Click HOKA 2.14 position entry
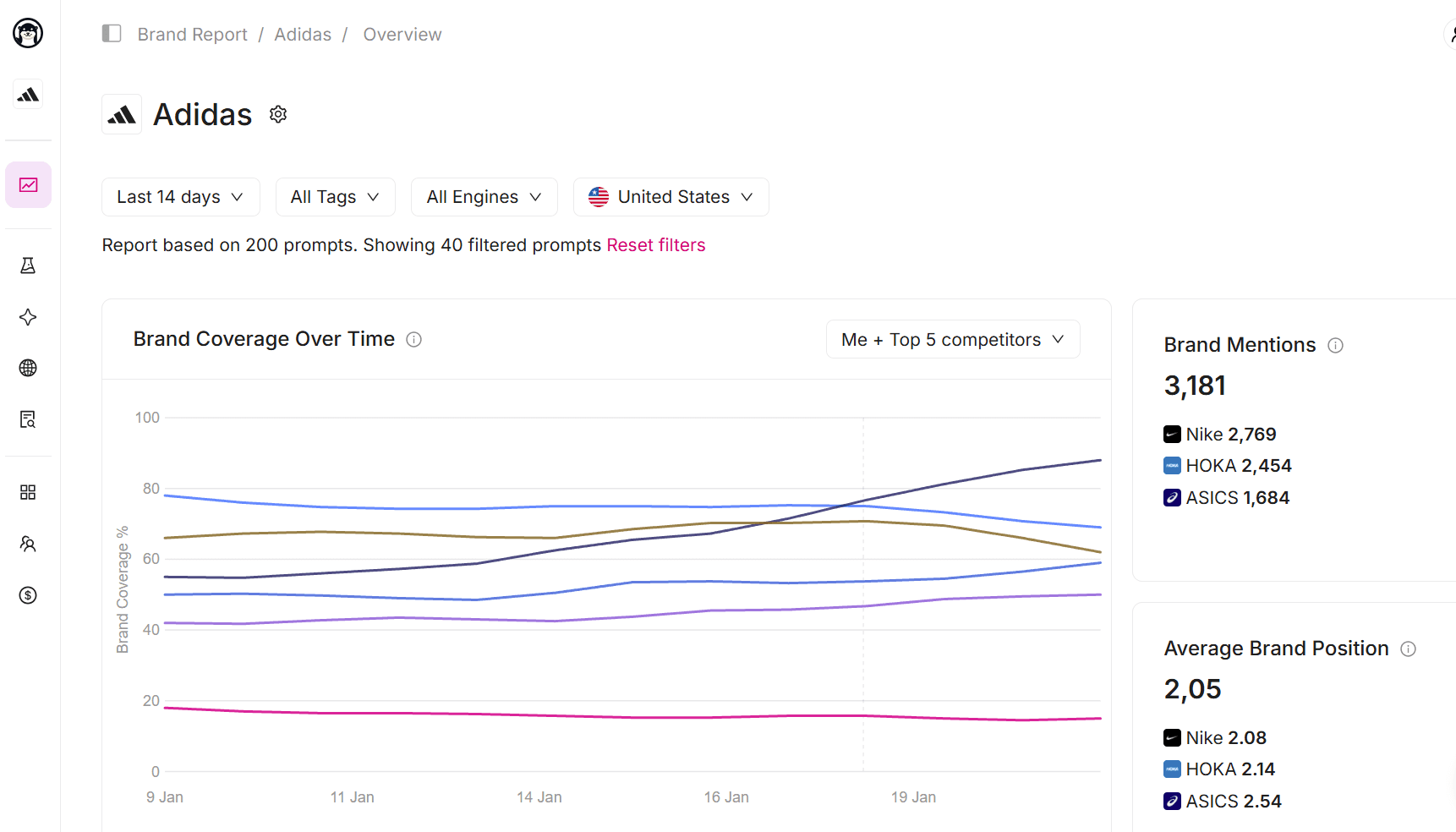This screenshot has width=1456, height=832. coord(1219,769)
